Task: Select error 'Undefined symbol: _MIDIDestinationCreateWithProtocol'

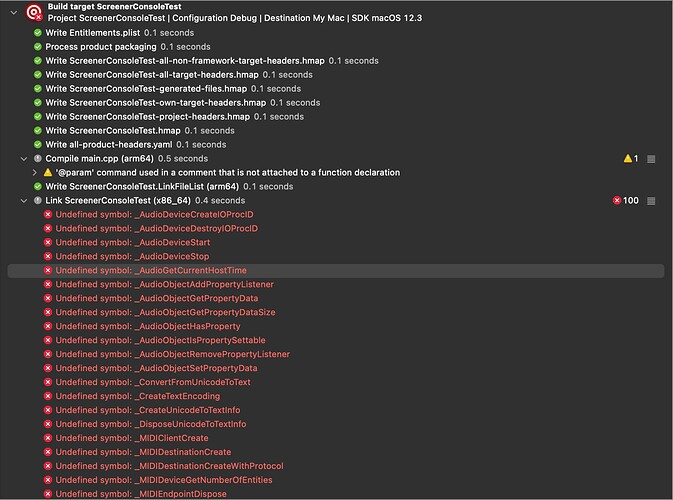Action: point(170,466)
